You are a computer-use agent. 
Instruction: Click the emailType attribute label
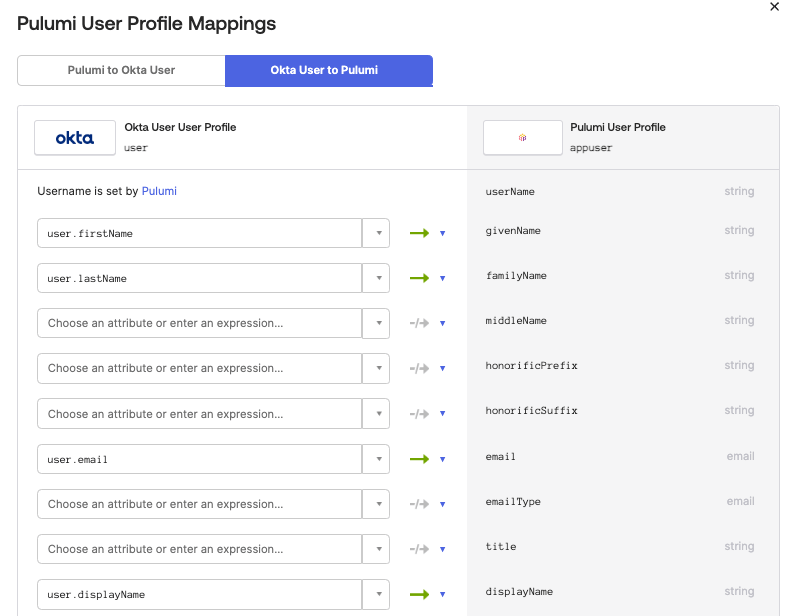513,501
